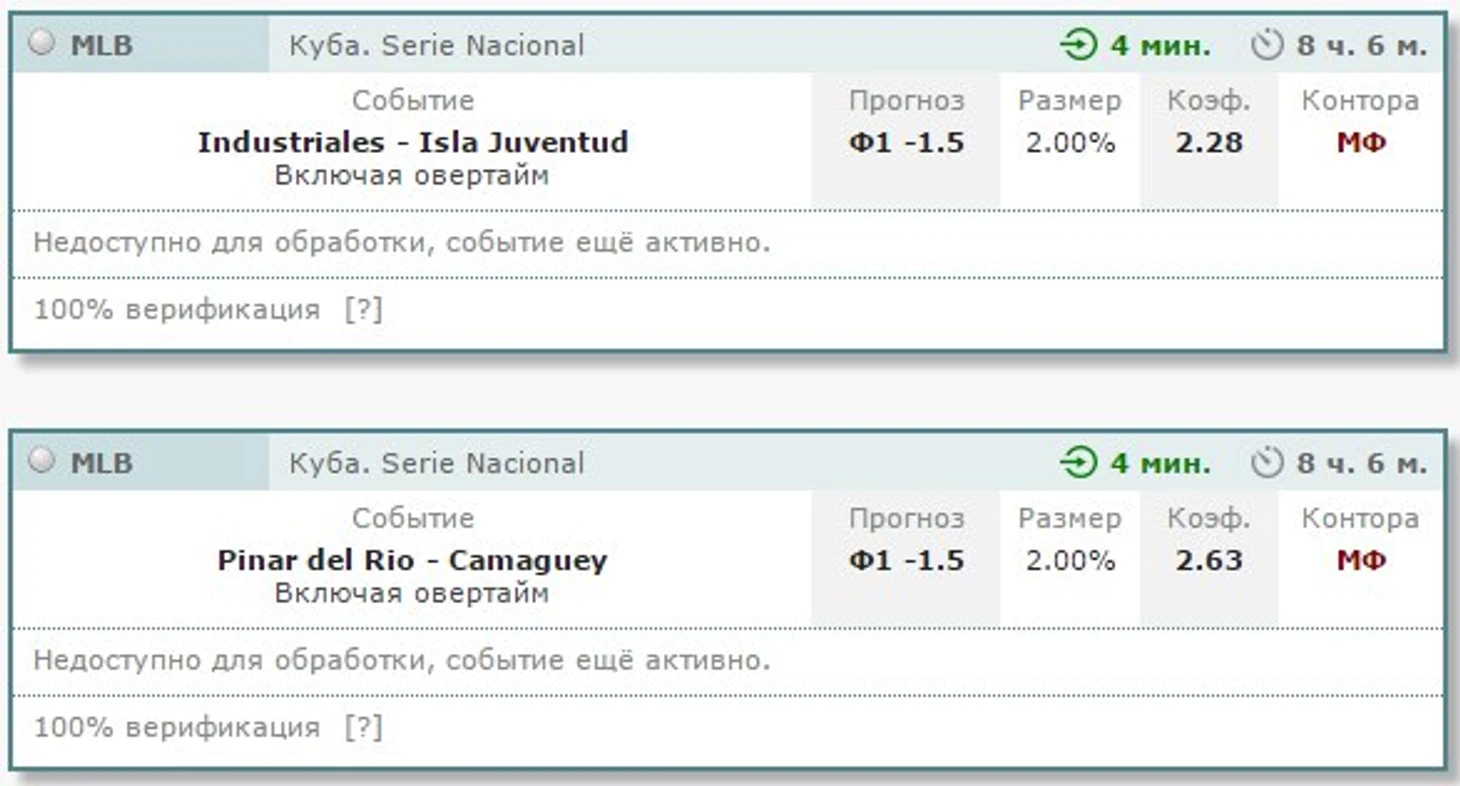Click the green arrow icon in Industriales card header
This screenshot has height=786, width=1460.
point(1078,46)
